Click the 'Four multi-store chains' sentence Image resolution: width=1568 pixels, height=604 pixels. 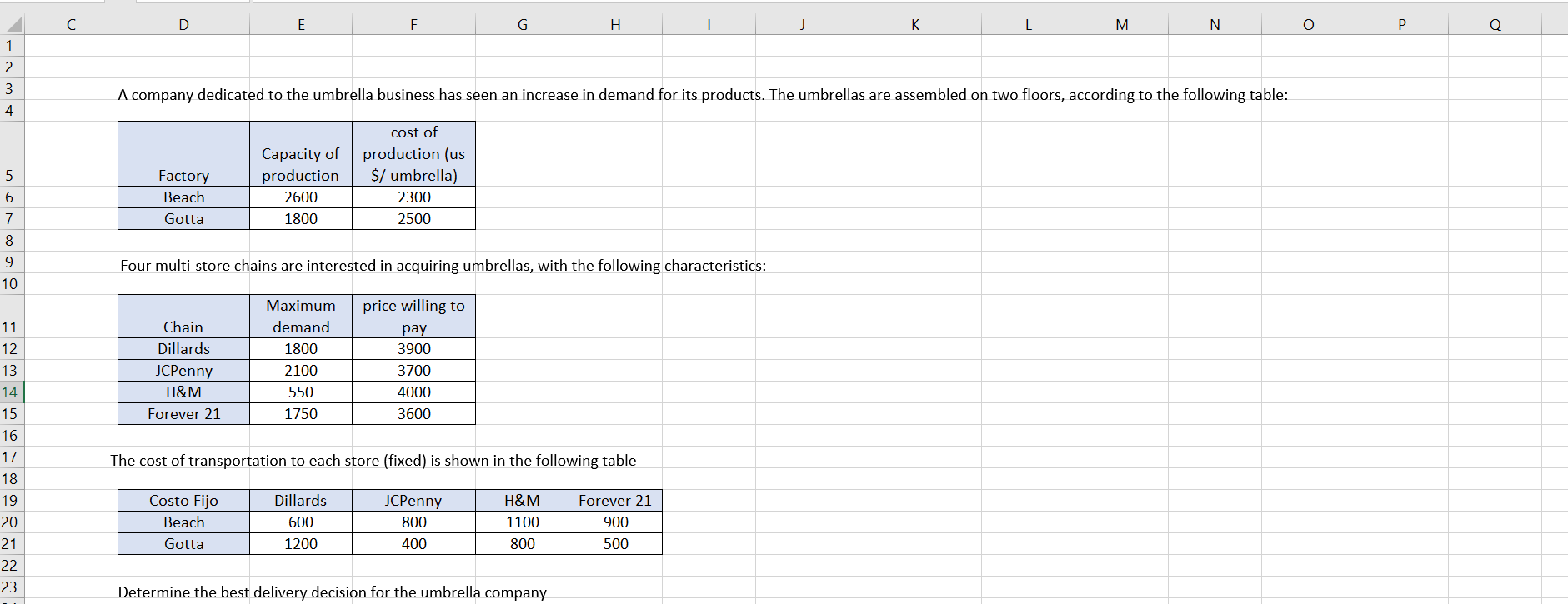click(x=443, y=266)
